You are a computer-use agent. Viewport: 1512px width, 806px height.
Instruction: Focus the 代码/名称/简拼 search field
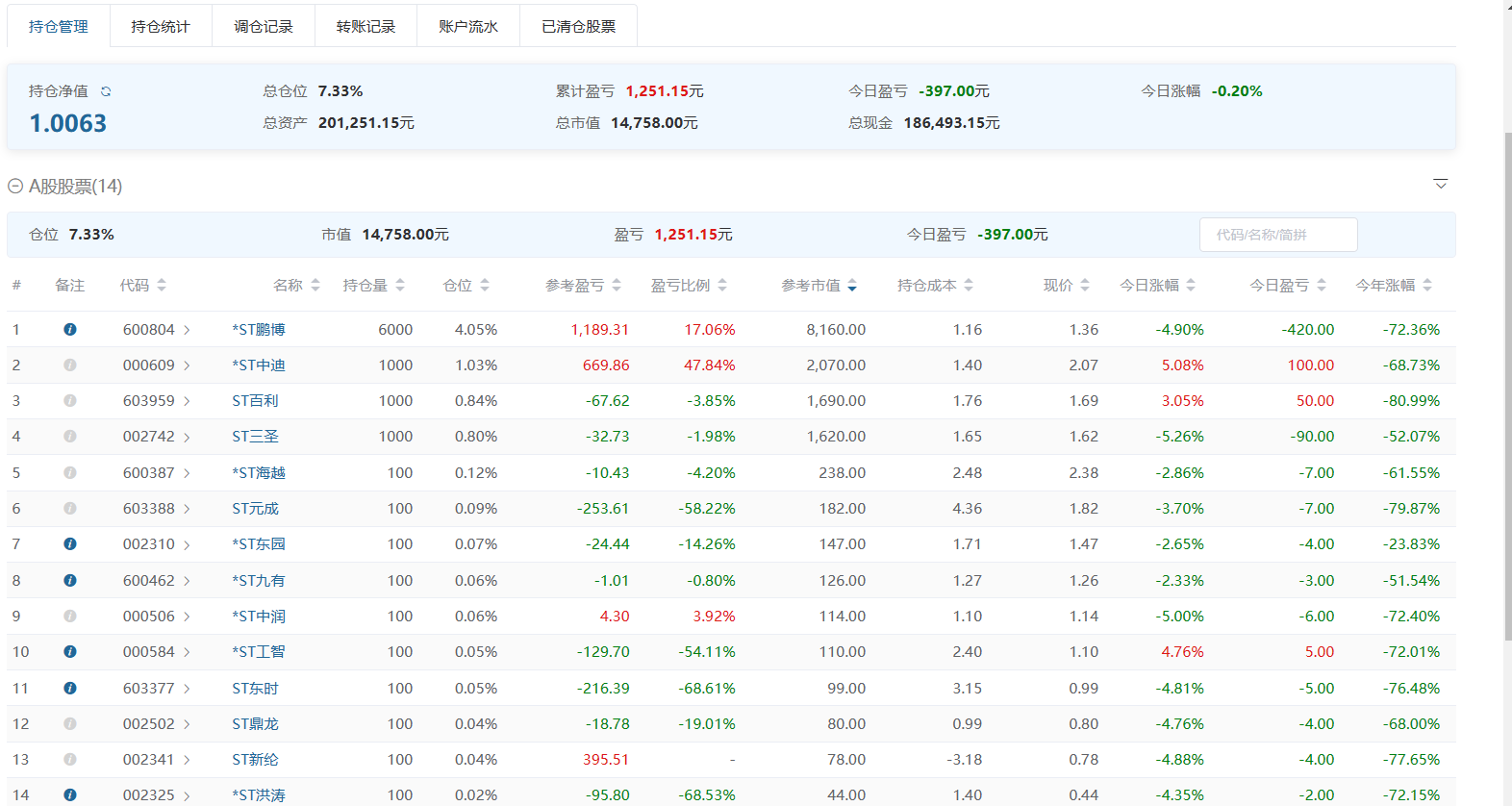1277,235
